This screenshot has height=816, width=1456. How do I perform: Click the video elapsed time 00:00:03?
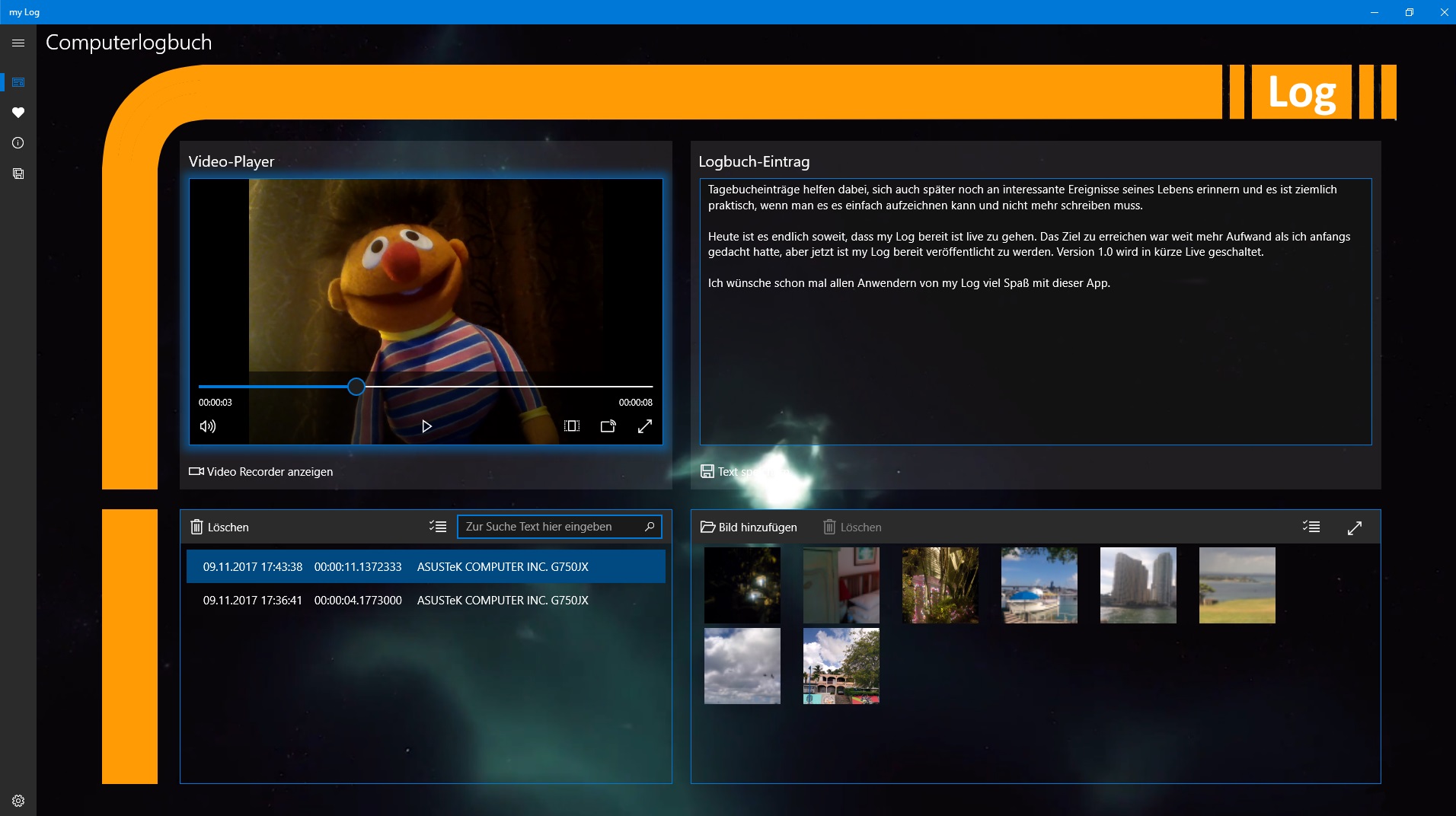(x=216, y=403)
